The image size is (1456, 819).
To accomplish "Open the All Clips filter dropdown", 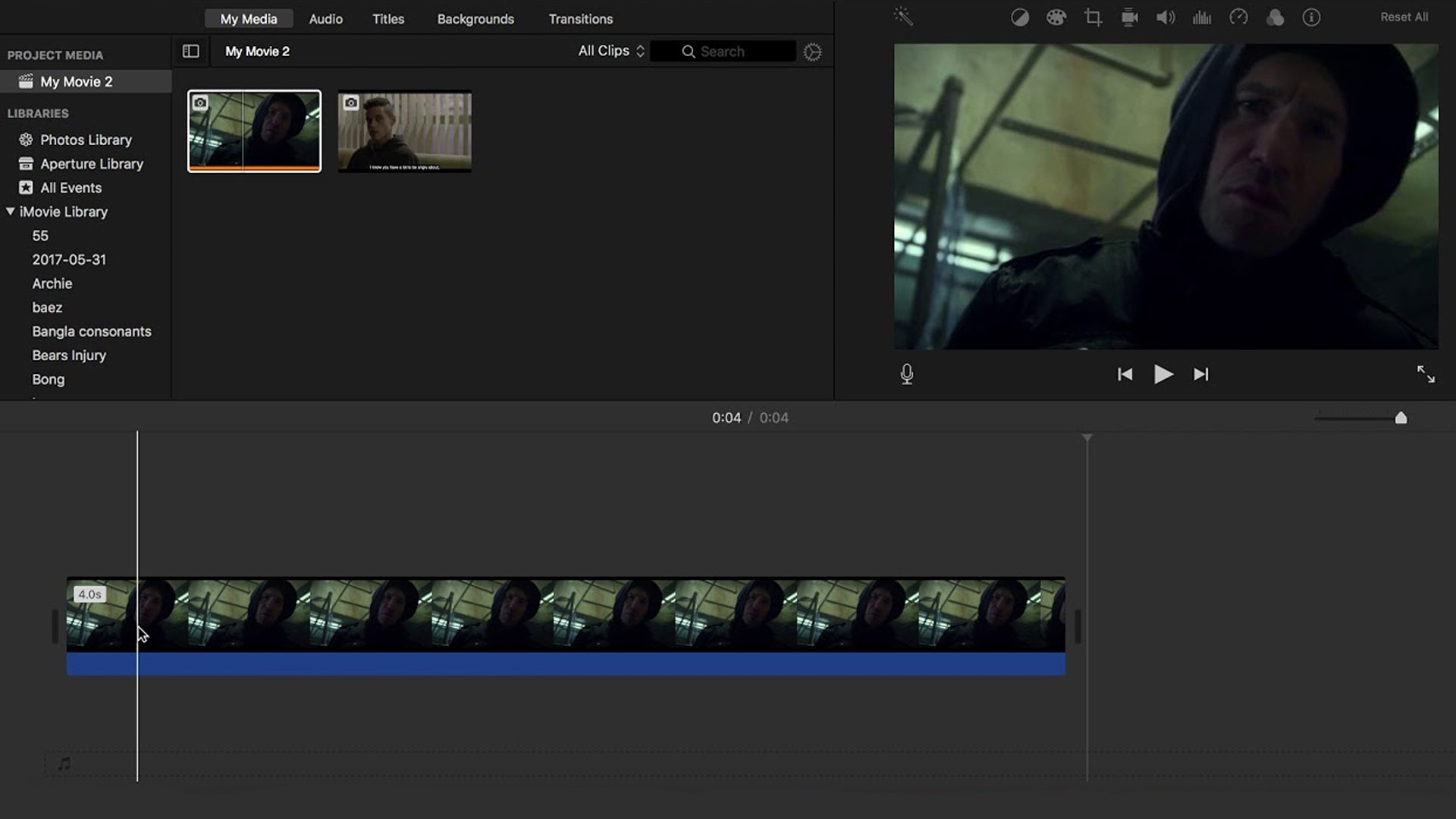I will (x=611, y=51).
